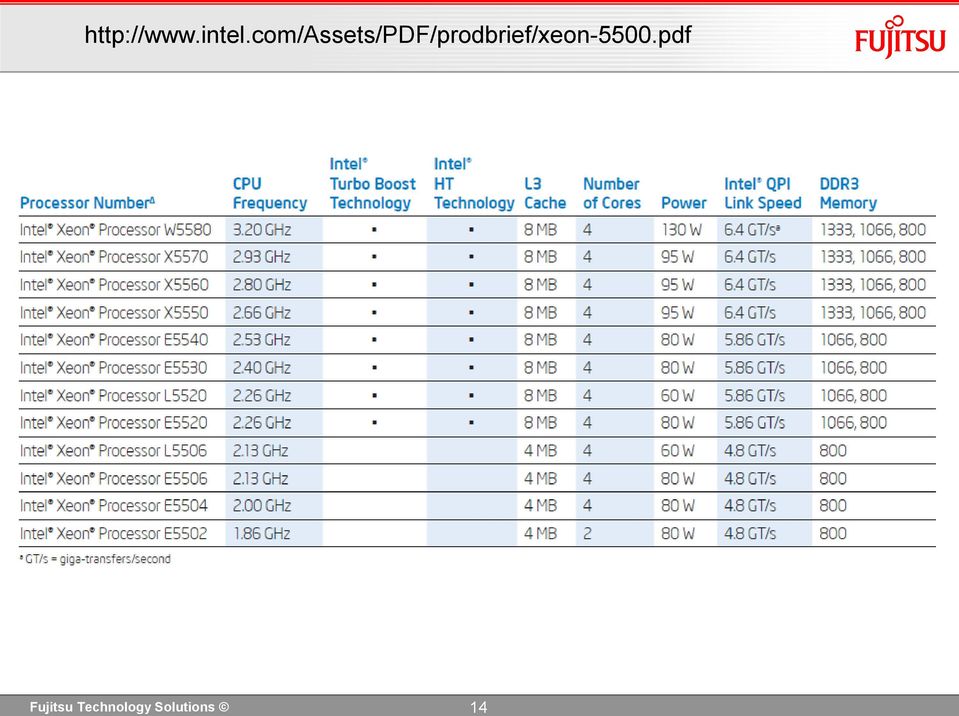Screen dimensions: 959x716
Task: Select the DDR3 Memory column header
Action: click(x=848, y=193)
